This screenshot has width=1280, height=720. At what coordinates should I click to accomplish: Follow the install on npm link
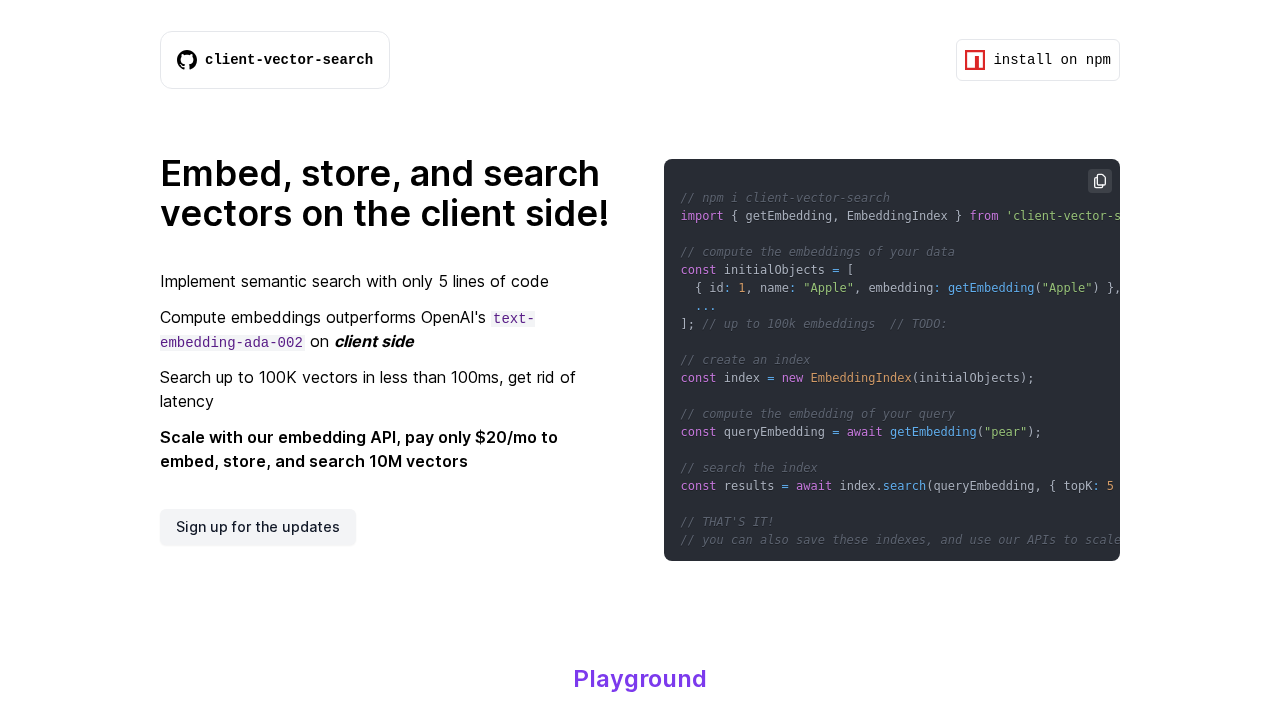point(1037,59)
